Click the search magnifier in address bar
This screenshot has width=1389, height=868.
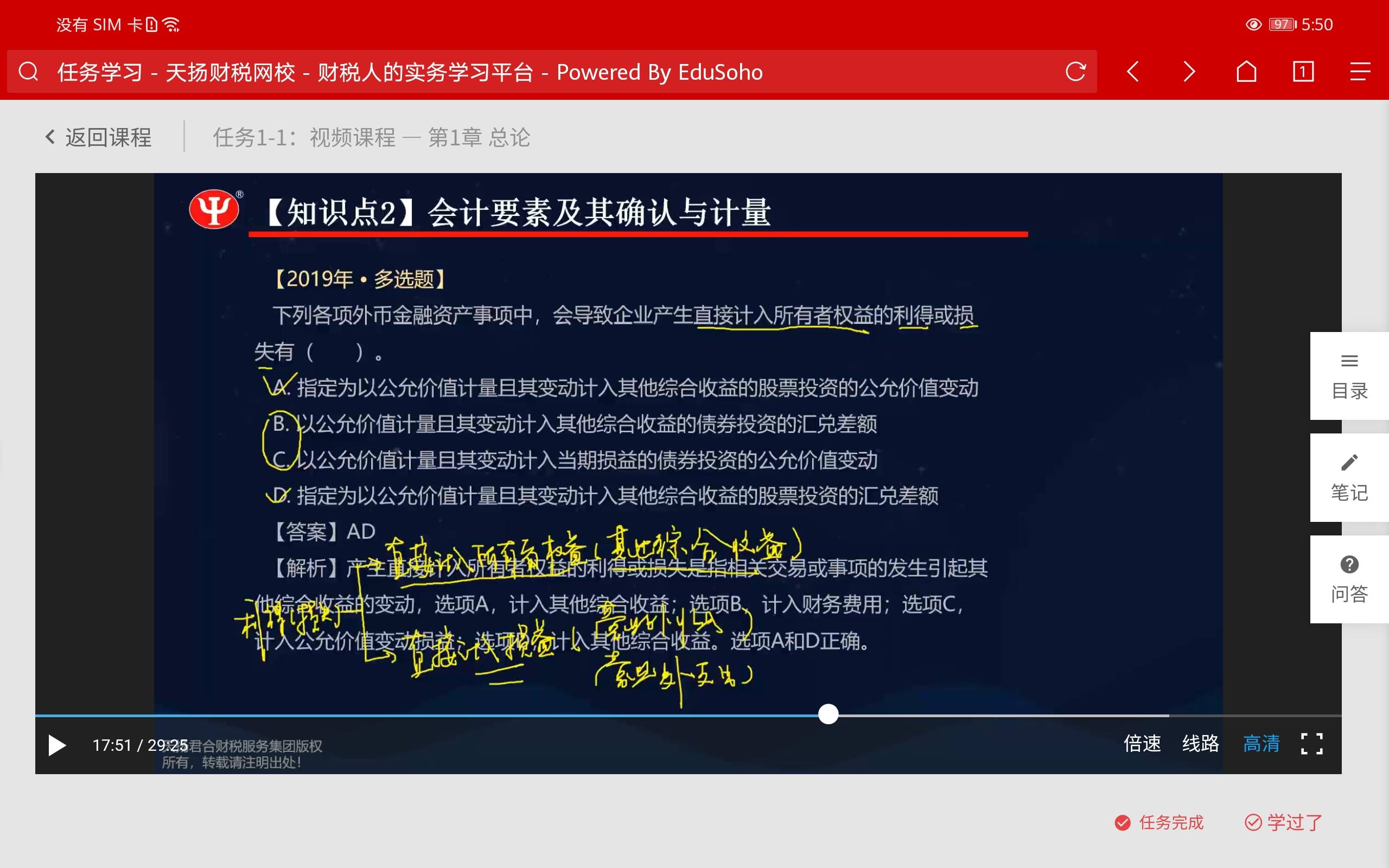pos(28,72)
